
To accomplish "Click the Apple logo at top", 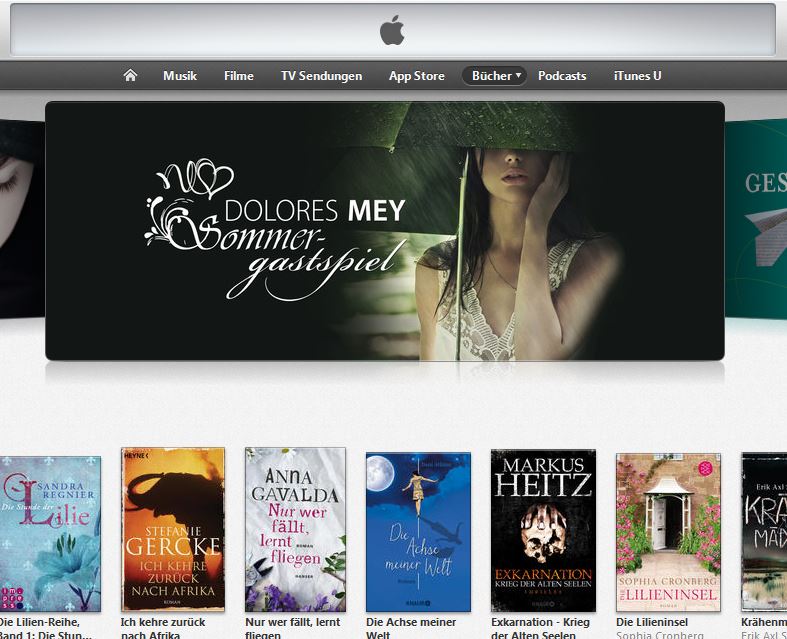I will pos(392,31).
